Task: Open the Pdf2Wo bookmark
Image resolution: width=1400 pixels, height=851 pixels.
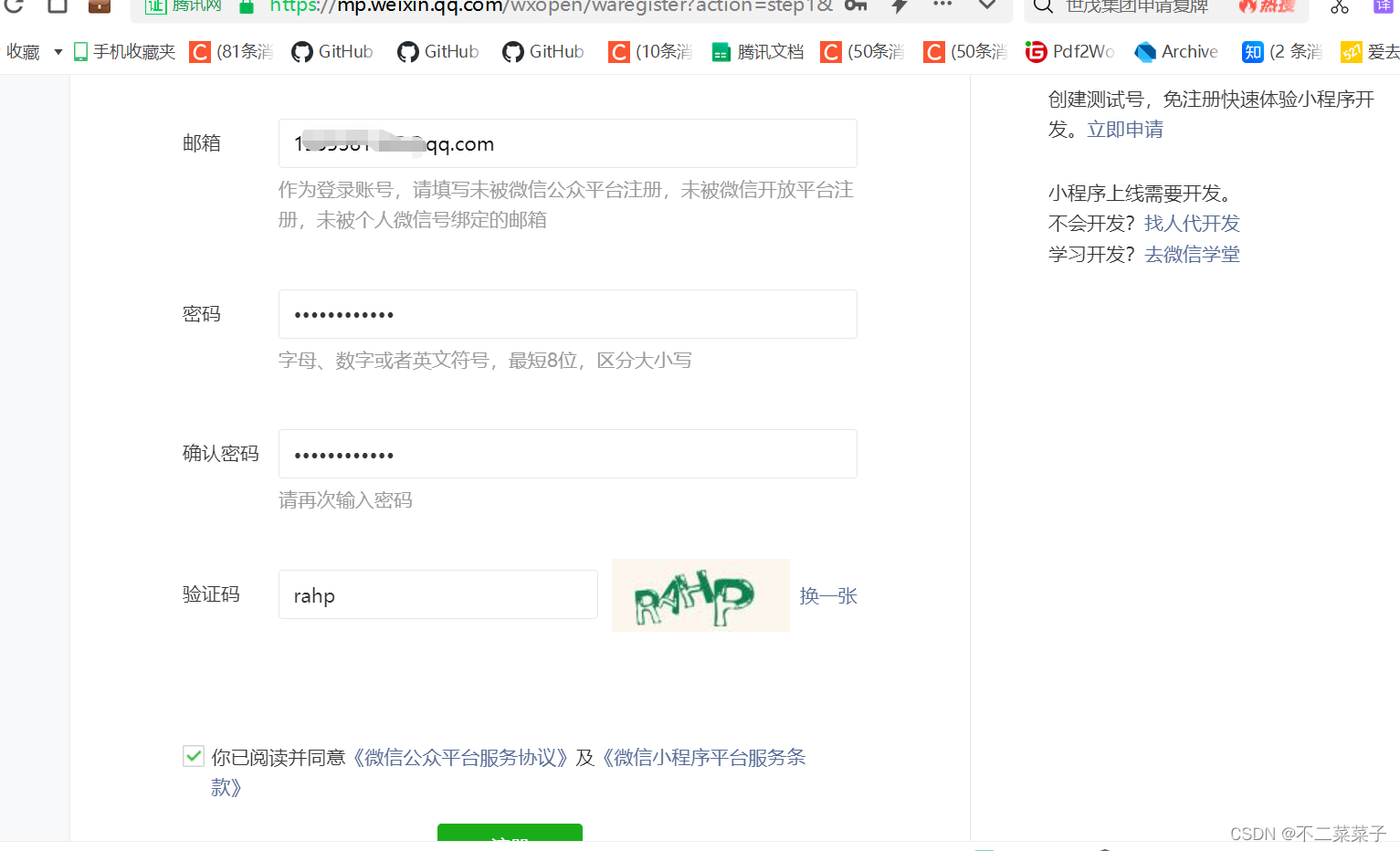Action: point(1068,51)
